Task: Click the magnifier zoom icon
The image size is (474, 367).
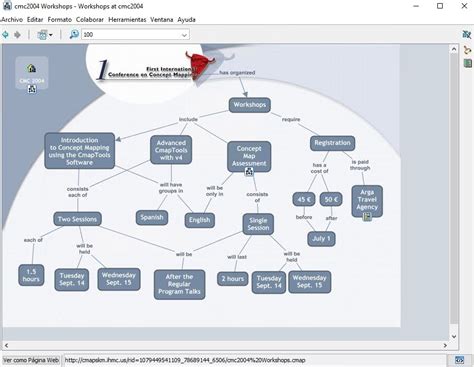Action: 74,34
